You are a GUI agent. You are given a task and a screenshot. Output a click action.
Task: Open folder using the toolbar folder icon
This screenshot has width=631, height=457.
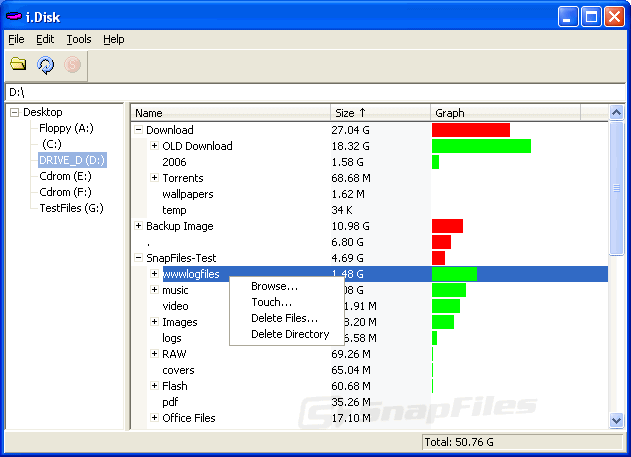coord(18,64)
